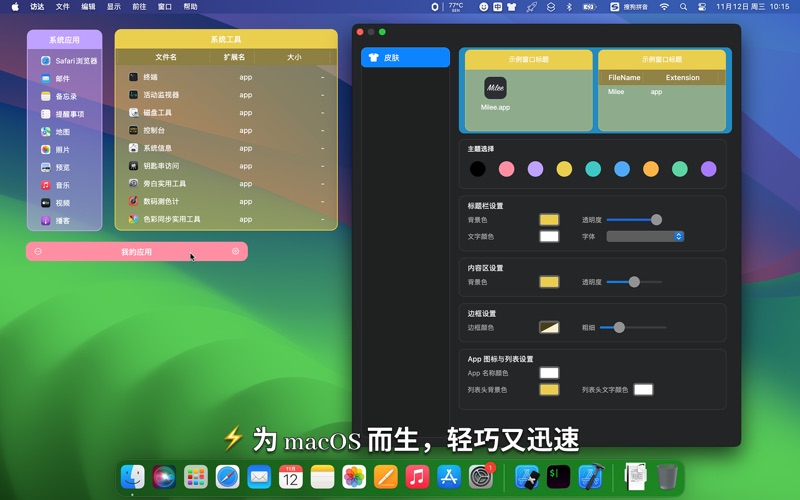Viewport: 800px width, 500px height.
Task: Open the 窗口 menu in menu bar
Action: coord(165,6)
